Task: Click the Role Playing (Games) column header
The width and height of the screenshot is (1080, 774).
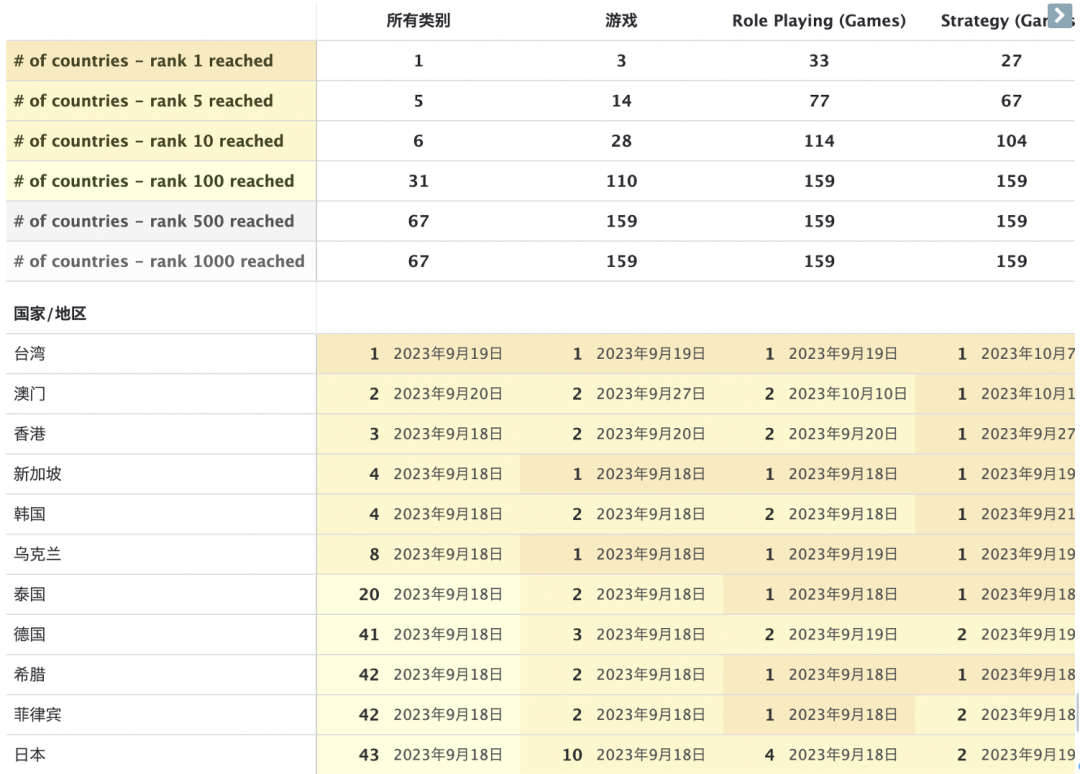Action: click(x=818, y=21)
